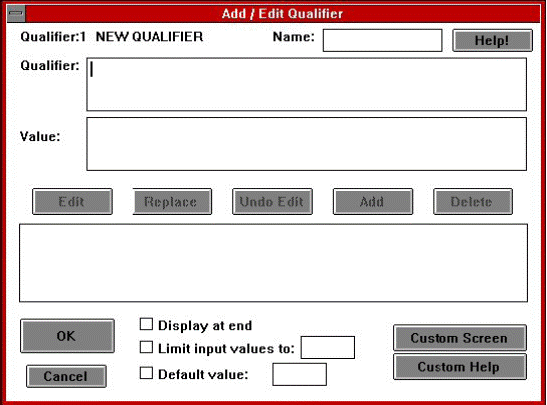547x405 pixels.
Task: Click the Edit button
Action: (72, 202)
